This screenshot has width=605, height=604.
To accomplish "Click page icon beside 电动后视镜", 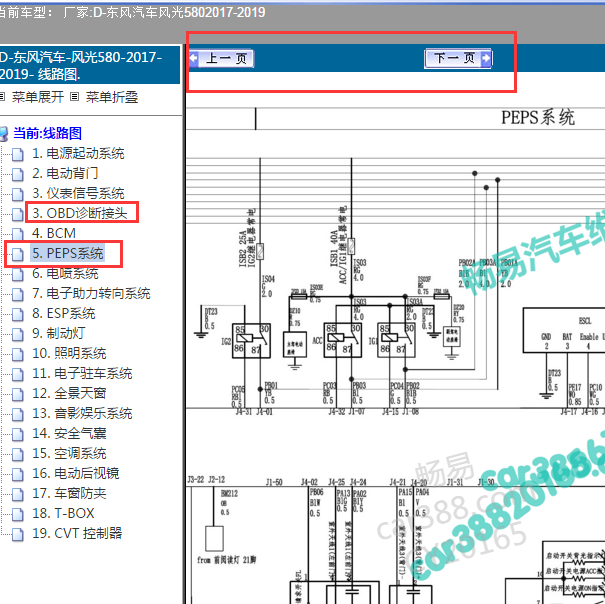I will tap(17, 474).
